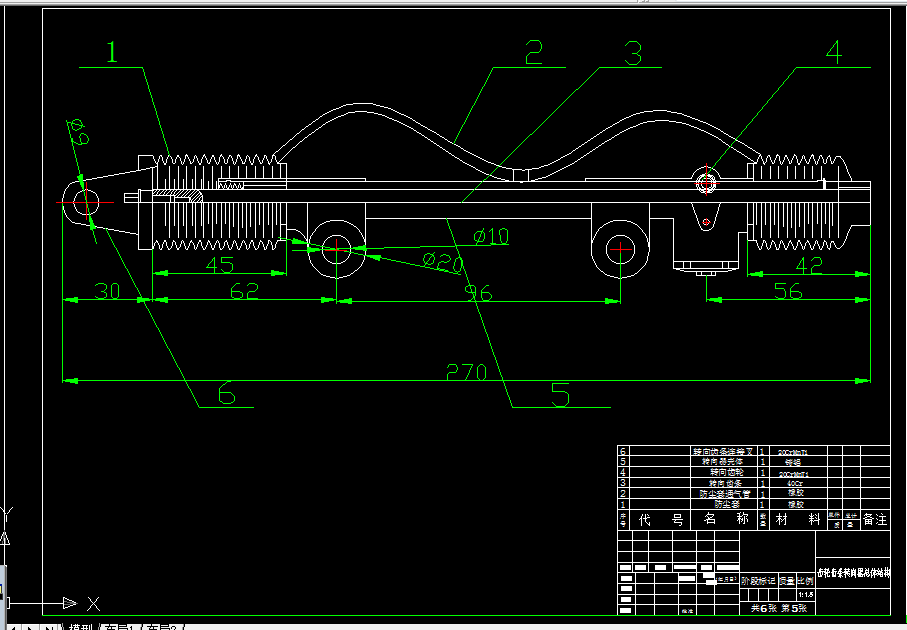Image resolution: width=907 pixels, height=630 pixels.
Task: Select the ø10 diameter dimension
Action: [491, 236]
